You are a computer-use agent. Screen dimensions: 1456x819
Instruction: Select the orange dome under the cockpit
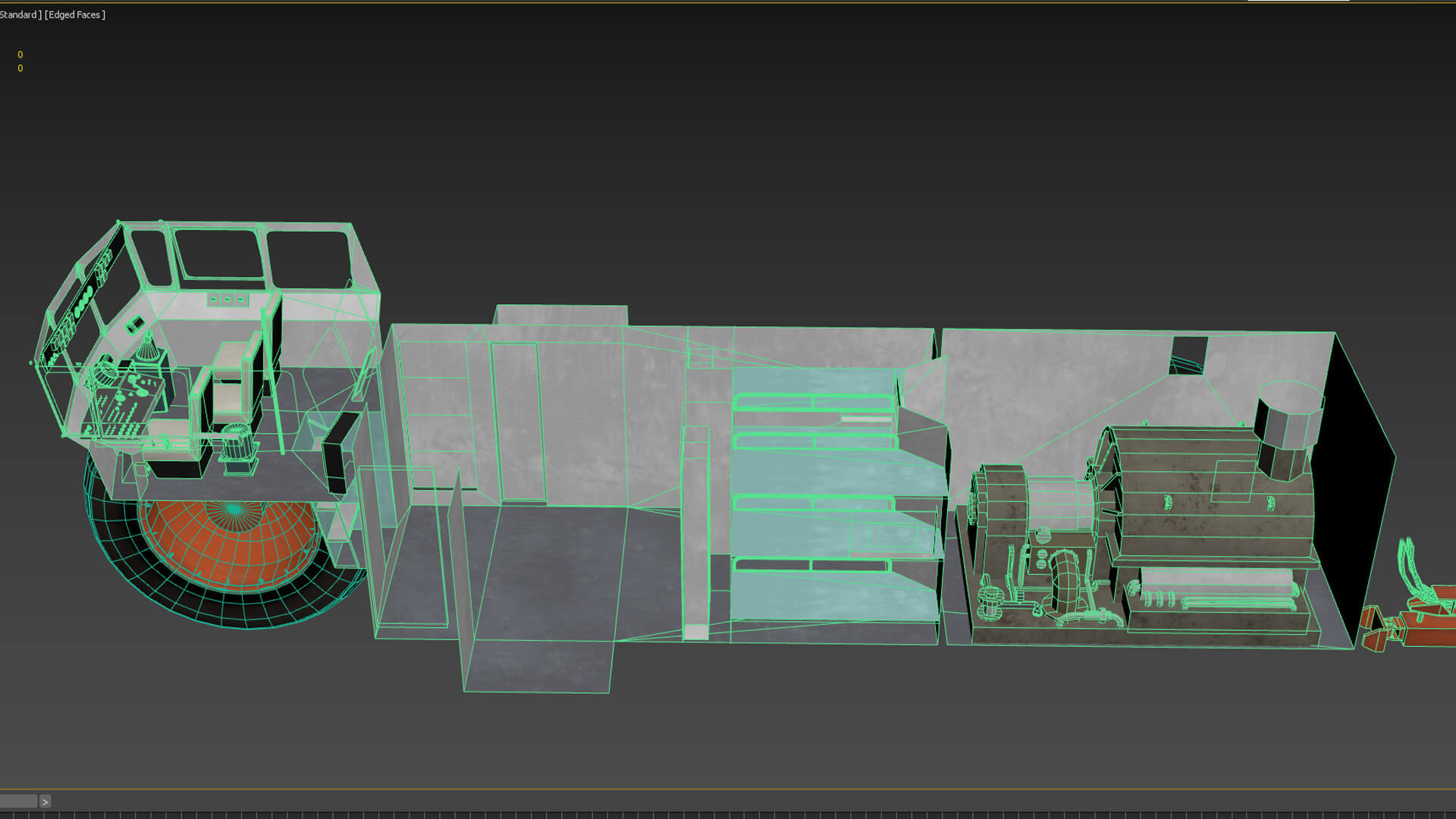coord(227,546)
